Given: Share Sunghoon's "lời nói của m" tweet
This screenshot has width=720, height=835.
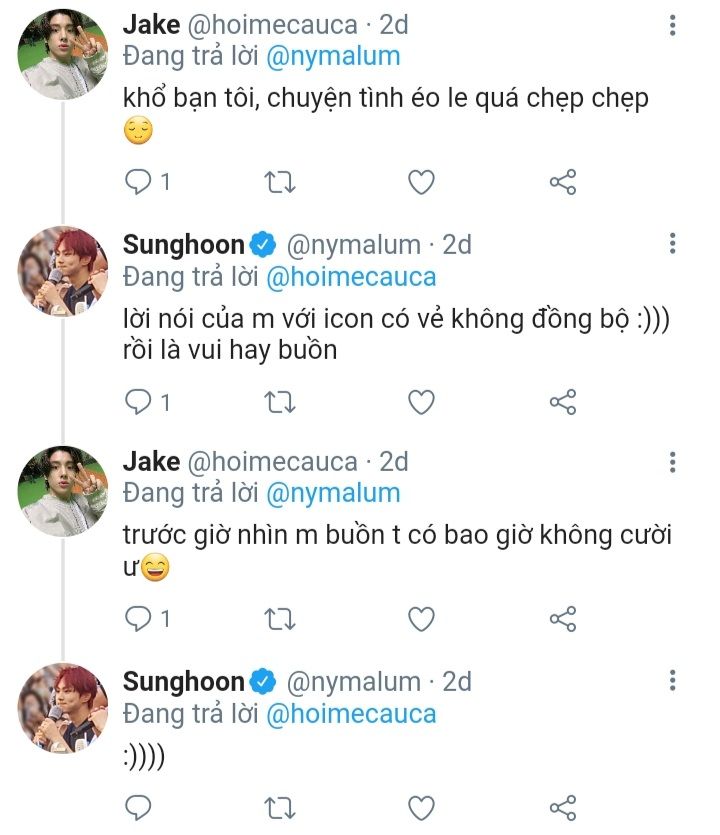Looking at the screenshot, I should coord(564,402).
